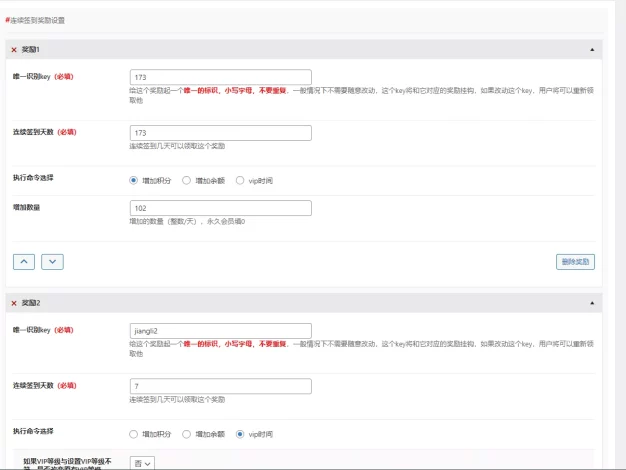The height and width of the screenshot is (470, 626).
Task: Focus the 连续签到天数 field showing 7
Action: [x=220, y=386]
